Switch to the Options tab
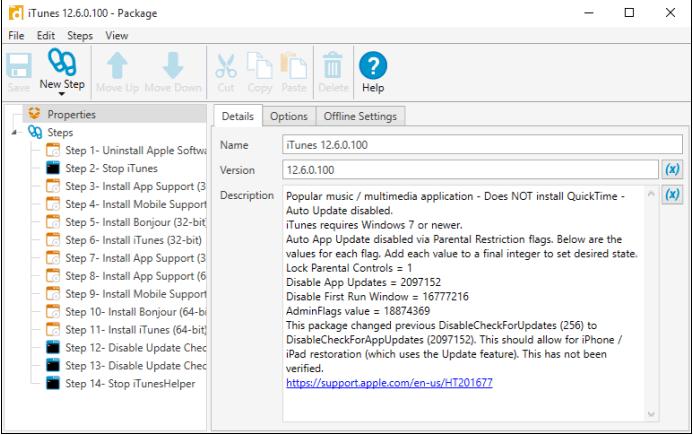The width and height of the screenshot is (693, 435). coord(289,116)
